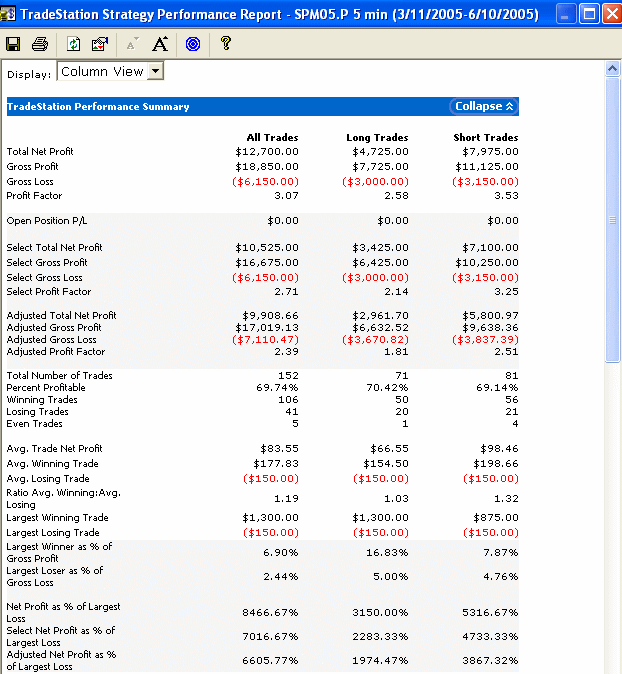Click the $16,675.00 Select Gross Profit value
This screenshot has width=622, height=674.
267,263
